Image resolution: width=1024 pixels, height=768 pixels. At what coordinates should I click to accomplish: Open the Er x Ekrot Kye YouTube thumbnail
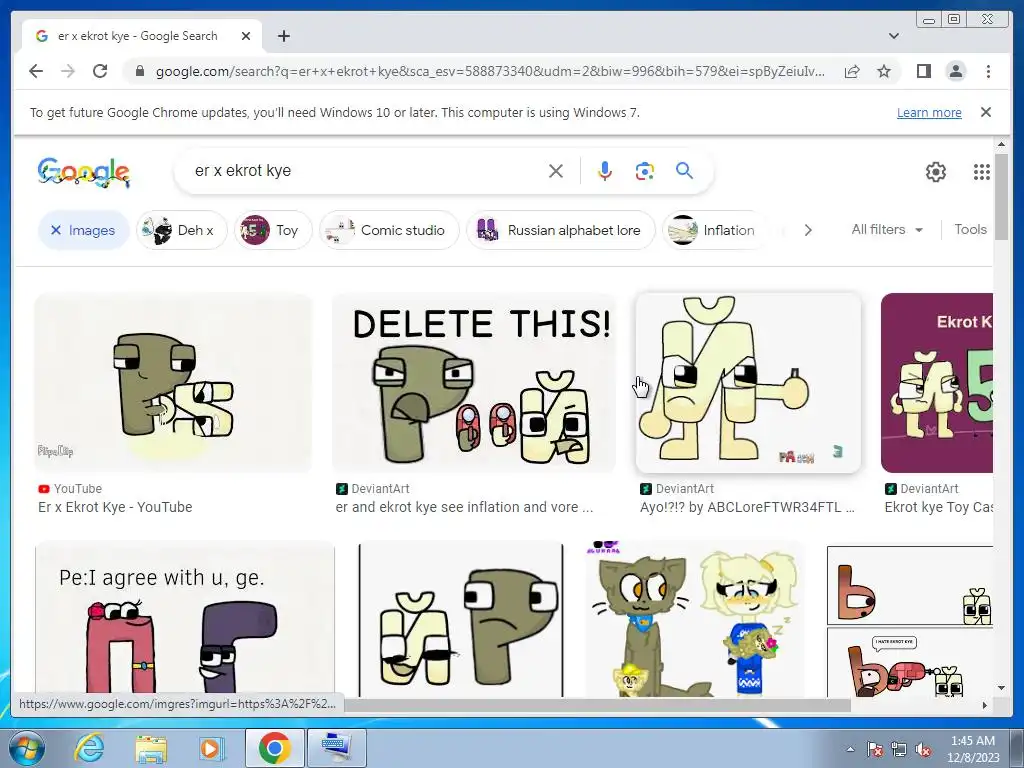pos(173,383)
